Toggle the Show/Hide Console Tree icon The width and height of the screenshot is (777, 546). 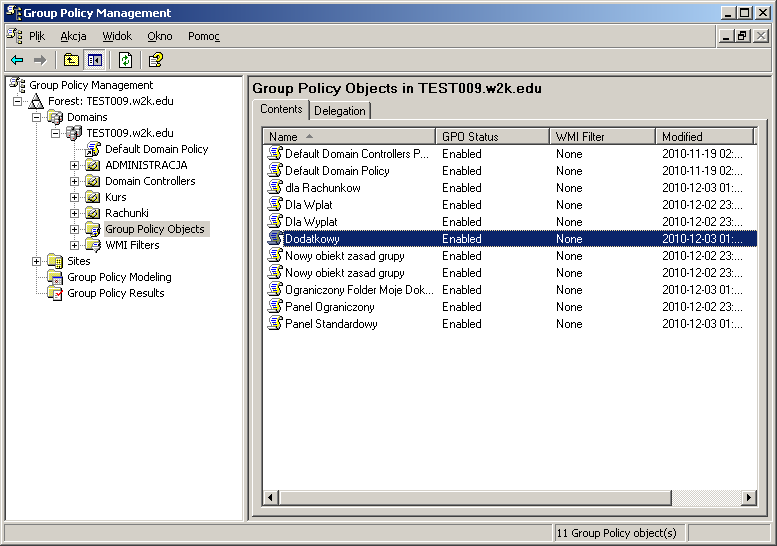[94, 60]
